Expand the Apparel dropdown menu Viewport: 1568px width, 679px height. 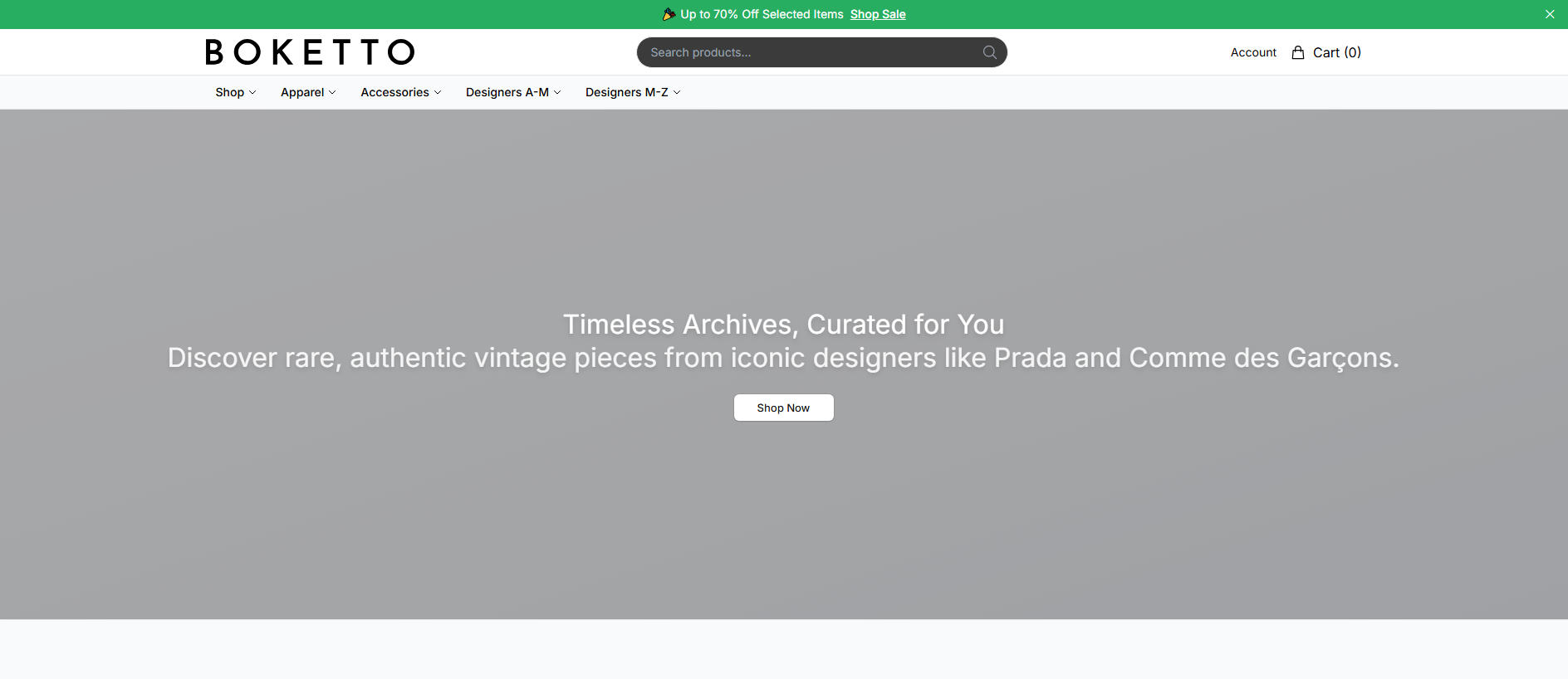tap(308, 92)
